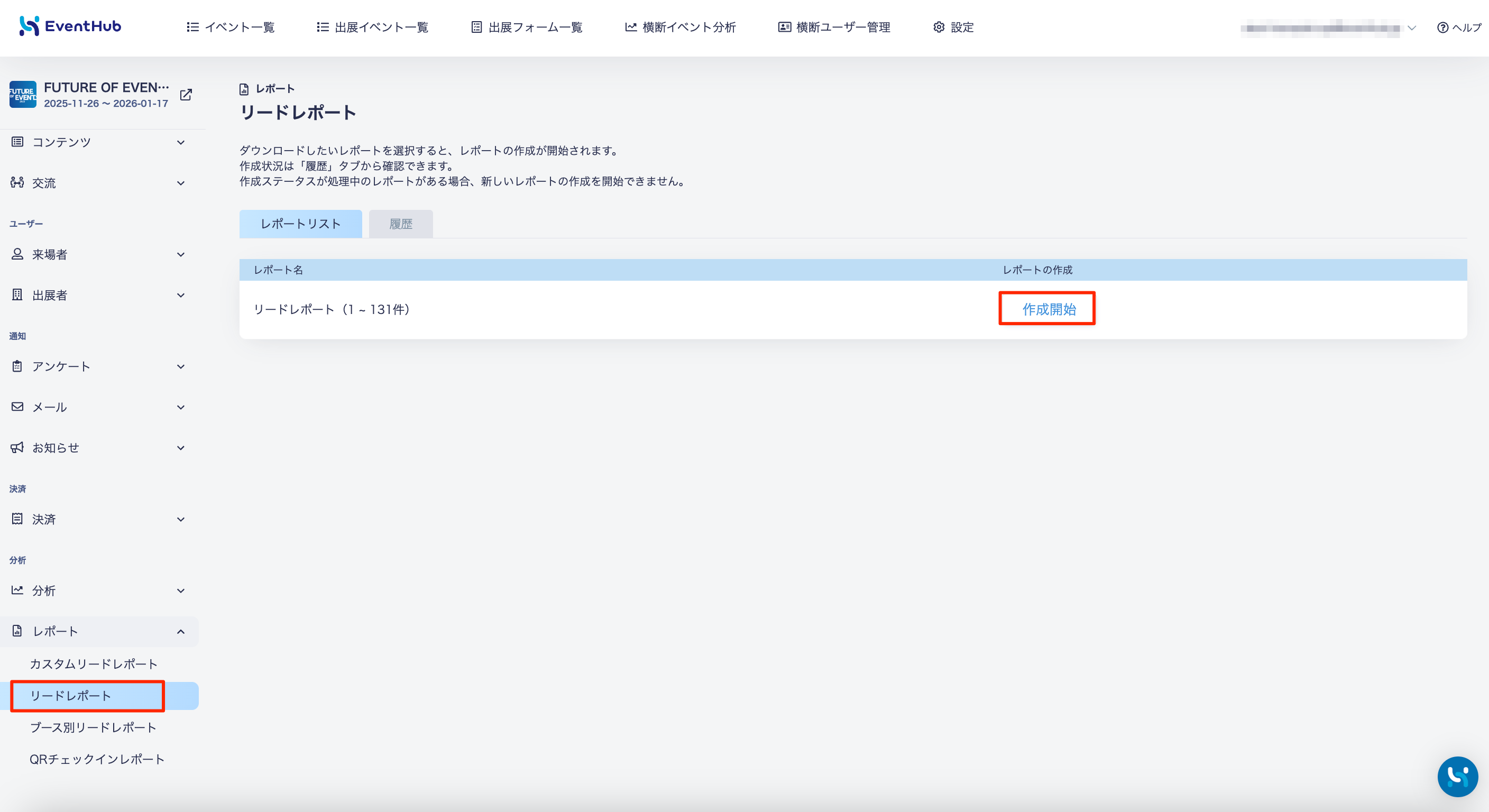
Task: Click the help question mark icon
Action: coord(1443,27)
